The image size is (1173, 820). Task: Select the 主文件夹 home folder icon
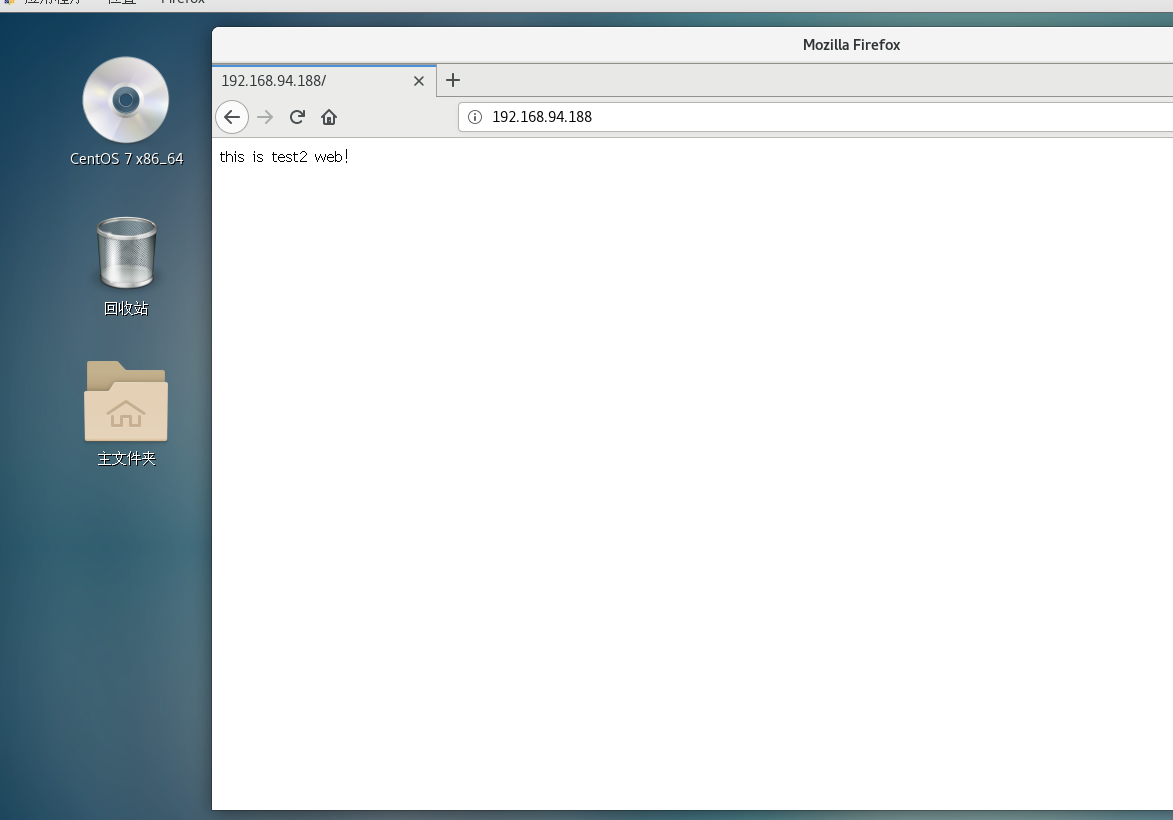coord(126,401)
